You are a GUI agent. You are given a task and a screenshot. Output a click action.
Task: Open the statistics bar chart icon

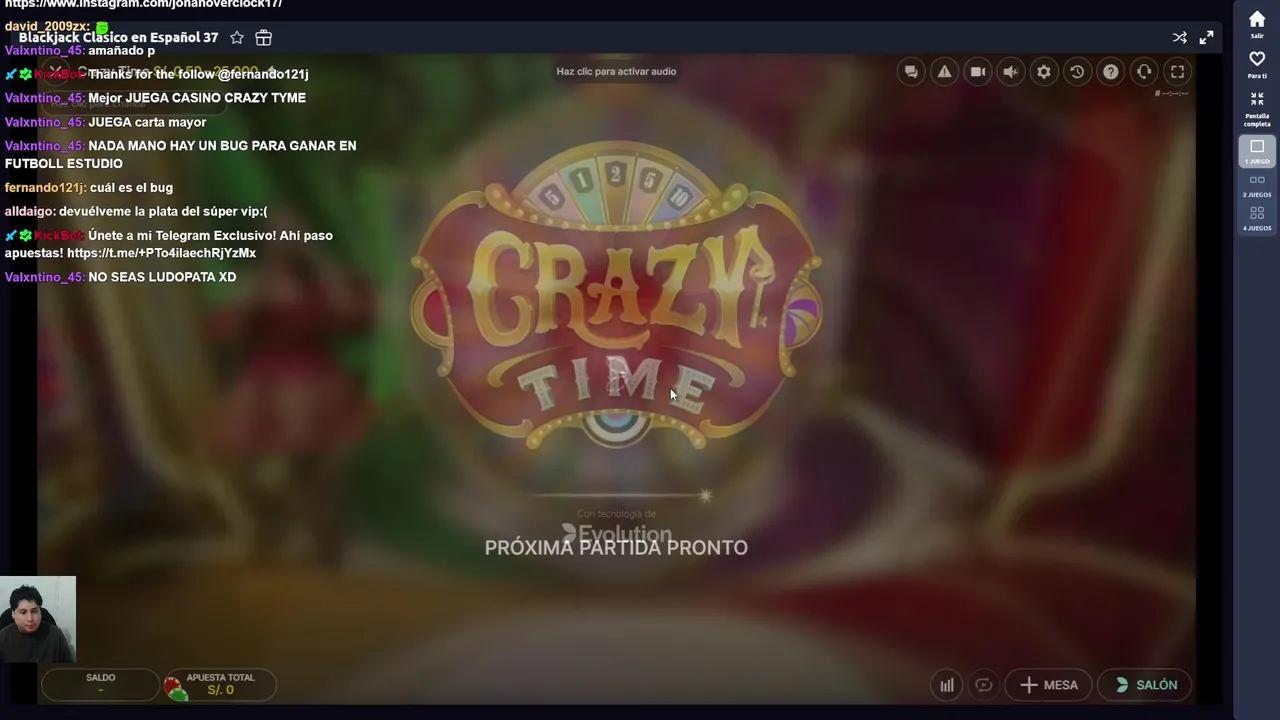point(946,685)
